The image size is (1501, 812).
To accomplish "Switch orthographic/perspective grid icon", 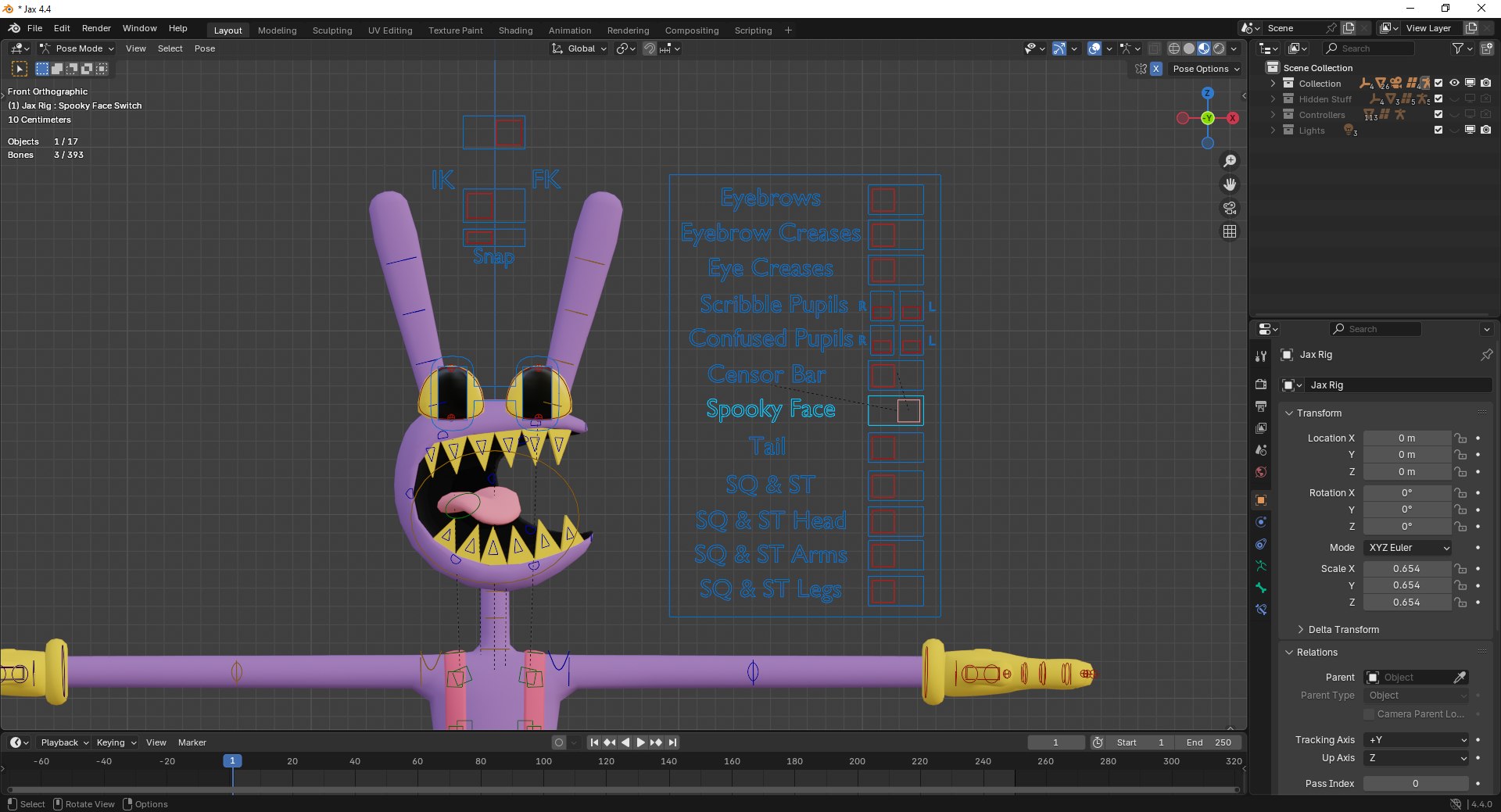I will click(1230, 231).
